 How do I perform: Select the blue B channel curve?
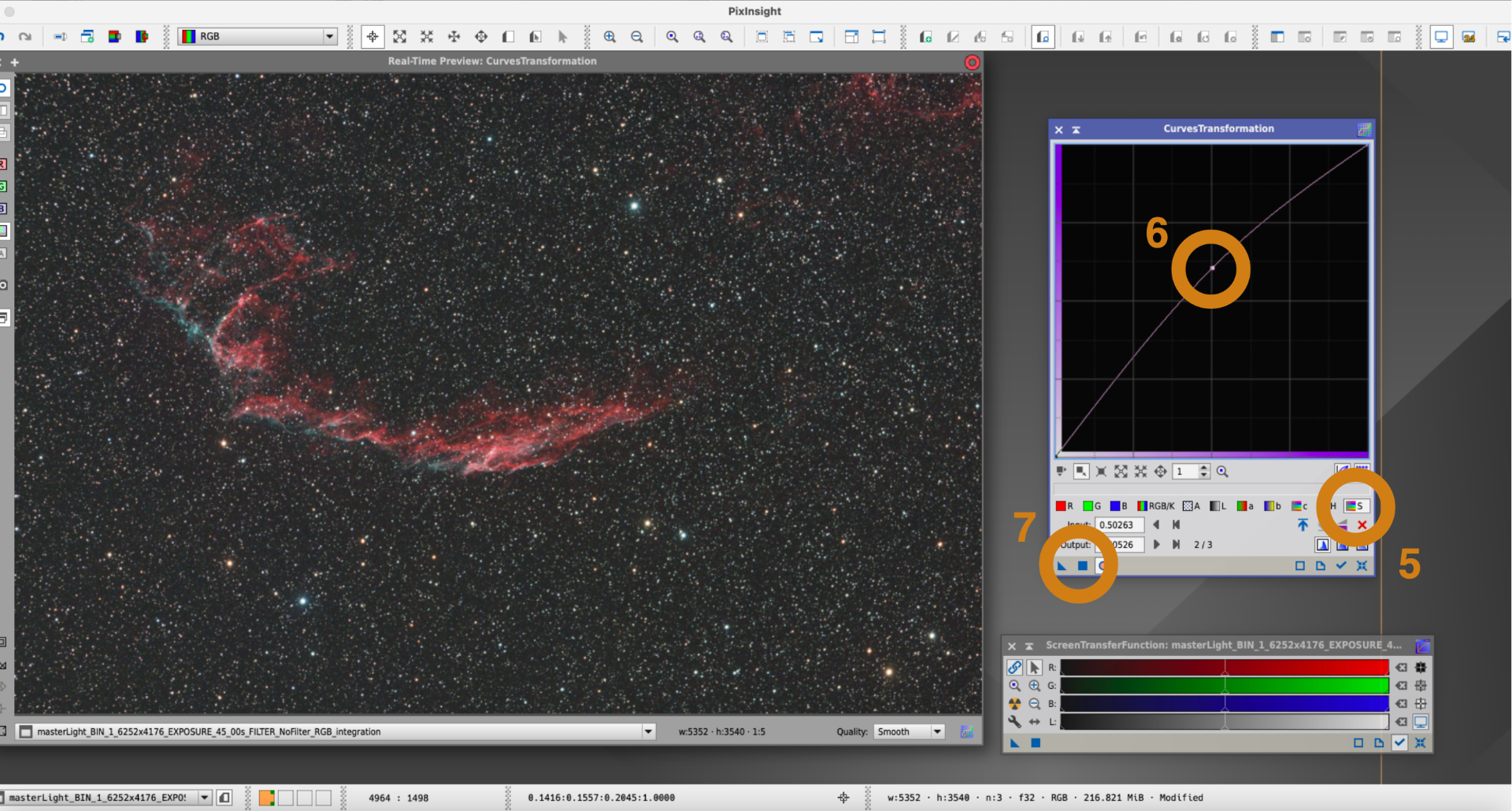click(x=1118, y=505)
